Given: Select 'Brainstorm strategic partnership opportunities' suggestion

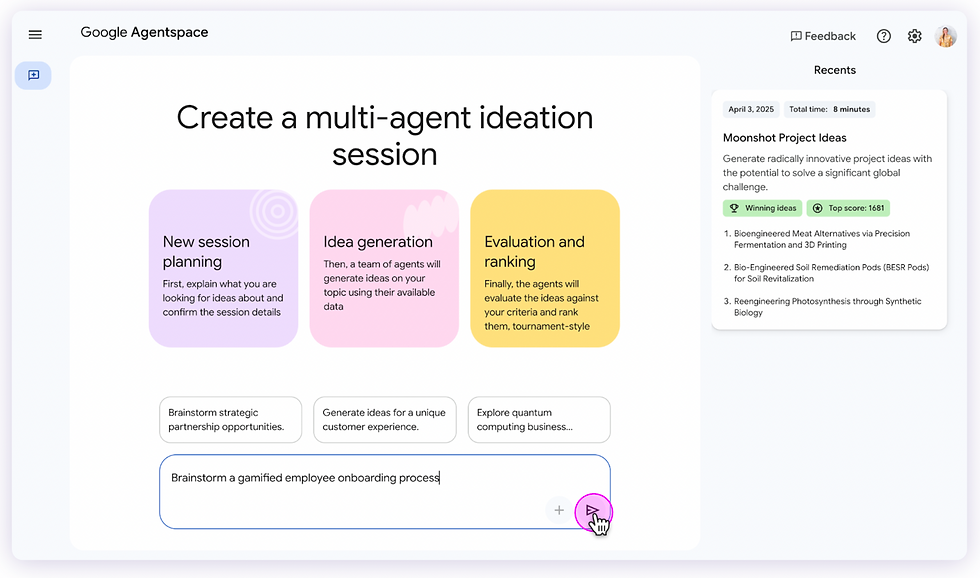Looking at the screenshot, I should 230,420.
